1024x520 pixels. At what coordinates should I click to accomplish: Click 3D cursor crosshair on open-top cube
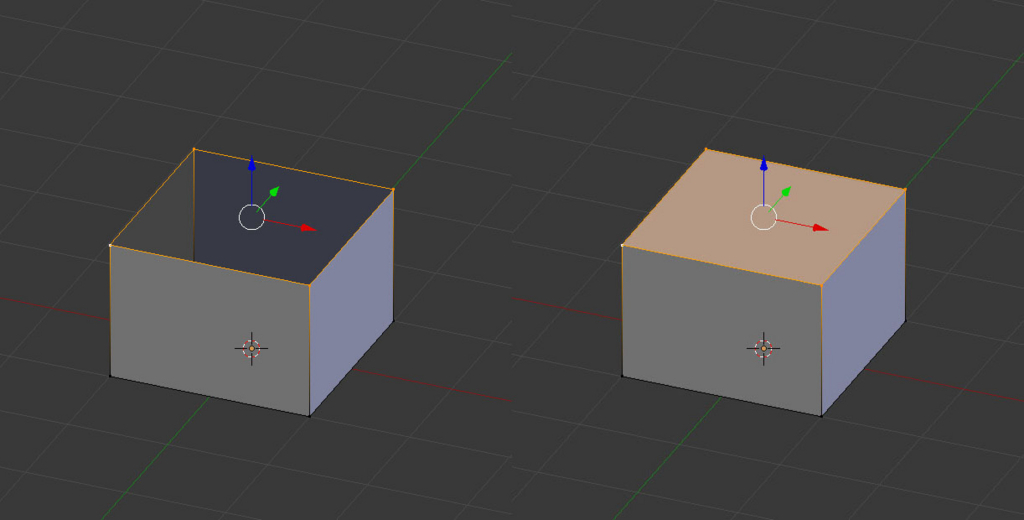251,349
